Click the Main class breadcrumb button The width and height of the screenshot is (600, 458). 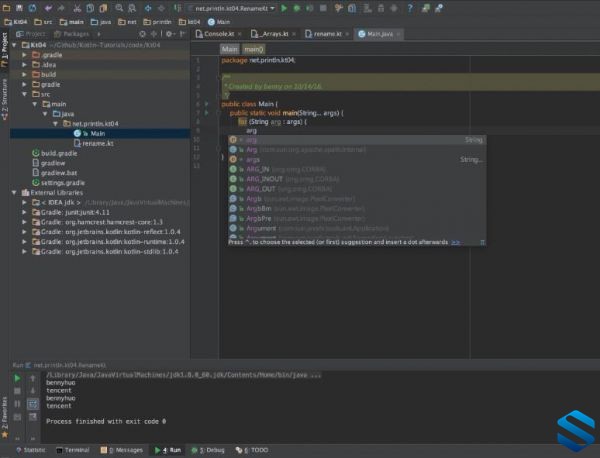230,49
